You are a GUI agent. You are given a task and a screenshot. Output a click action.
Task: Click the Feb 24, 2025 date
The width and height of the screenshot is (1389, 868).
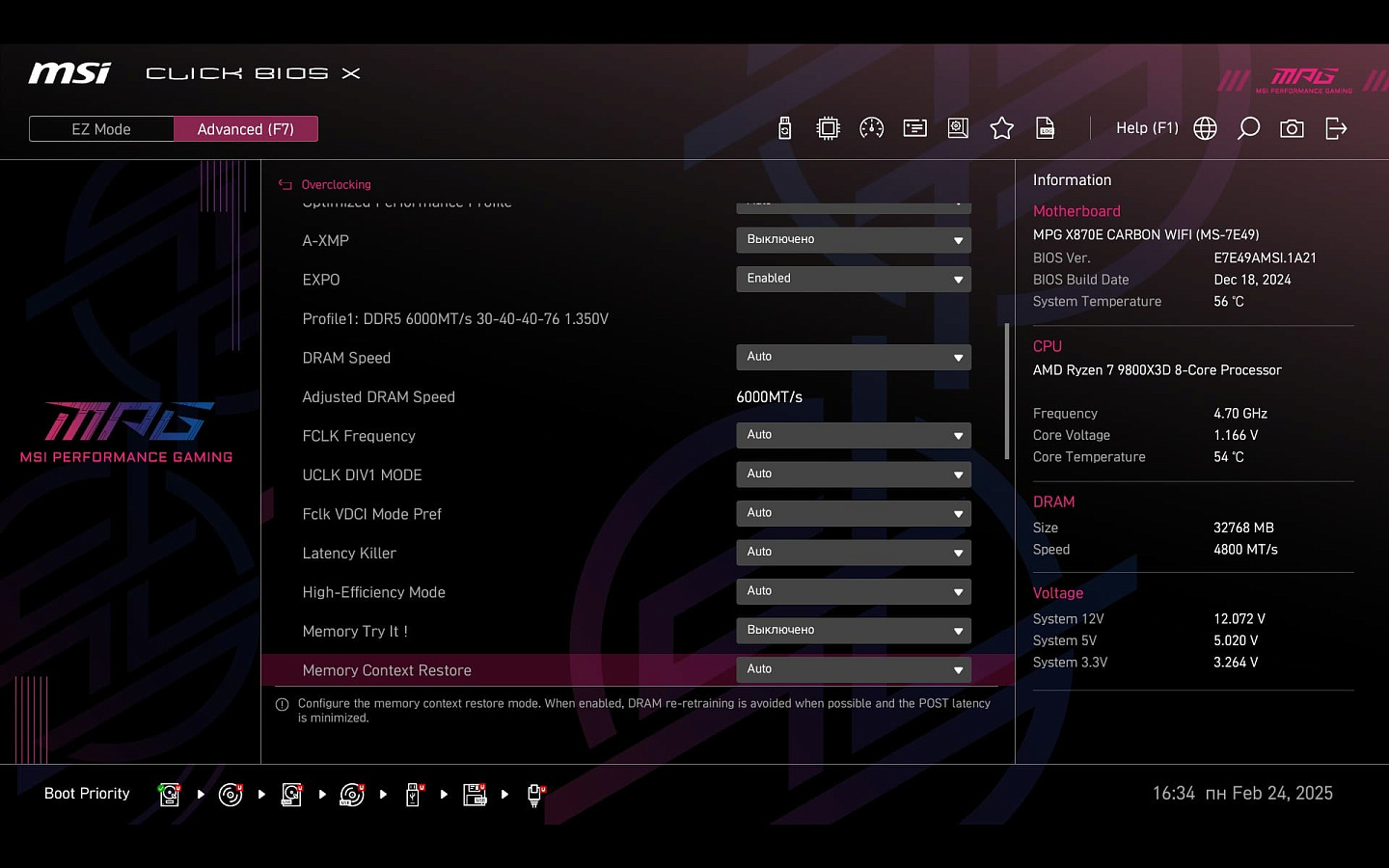(1282, 794)
